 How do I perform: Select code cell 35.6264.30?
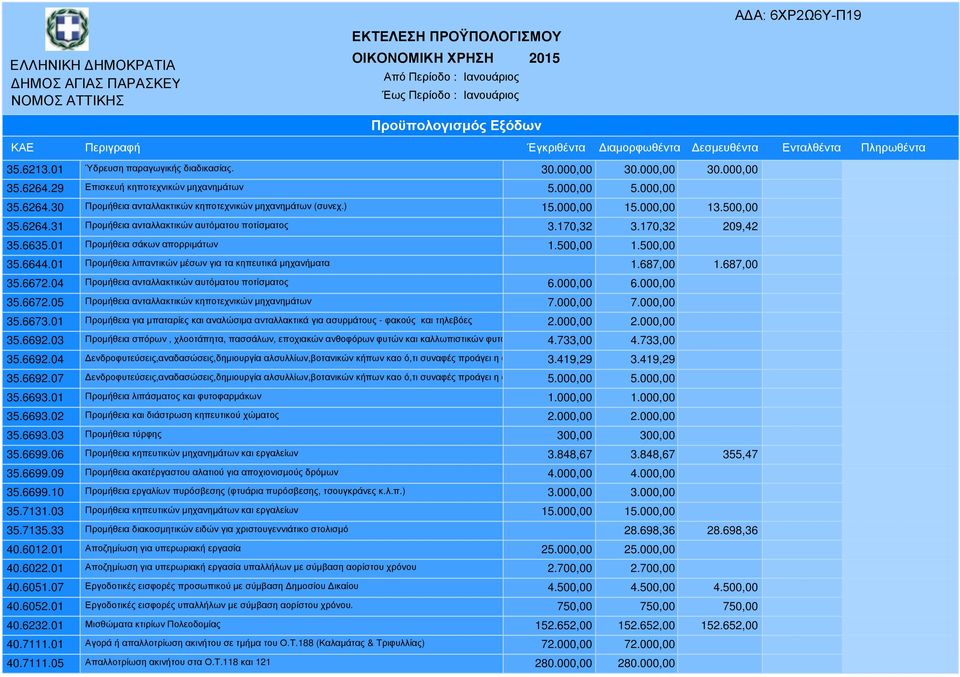click(x=41, y=208)
